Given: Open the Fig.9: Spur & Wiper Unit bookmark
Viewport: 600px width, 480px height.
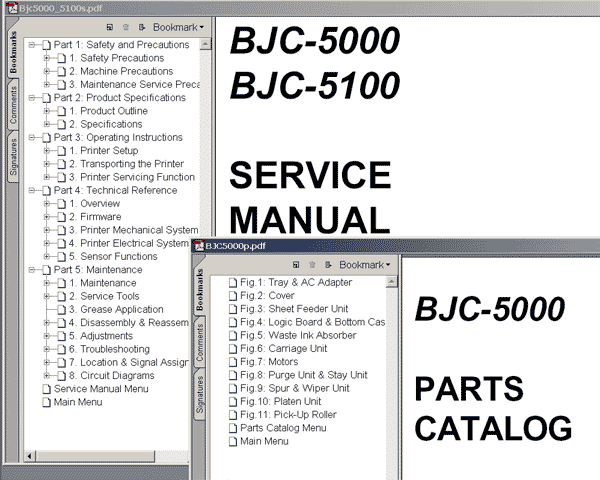Looking at the screenshot, I should coord(295,388).
